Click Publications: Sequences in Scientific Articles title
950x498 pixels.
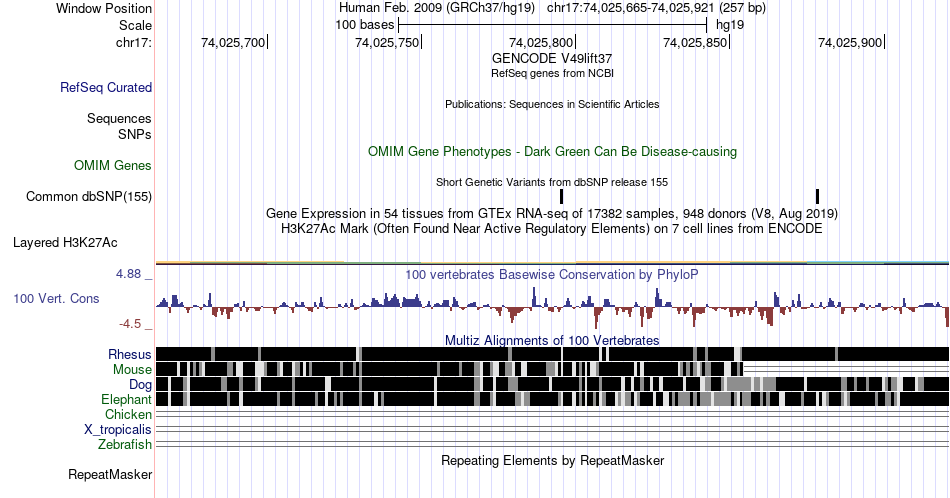pos(552,104)
